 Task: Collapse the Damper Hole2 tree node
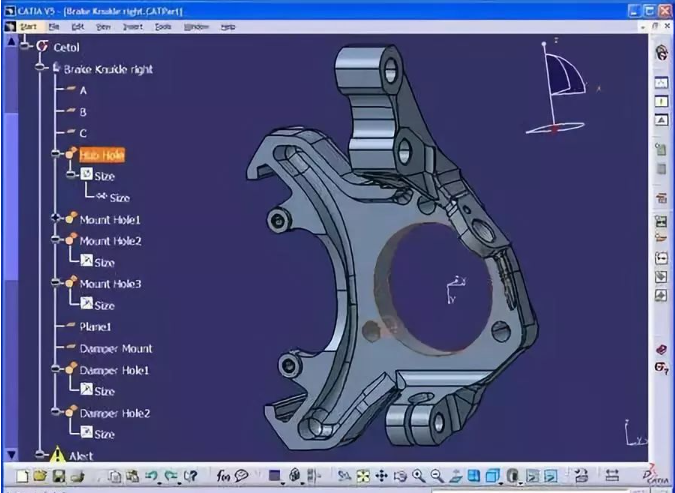56,411
